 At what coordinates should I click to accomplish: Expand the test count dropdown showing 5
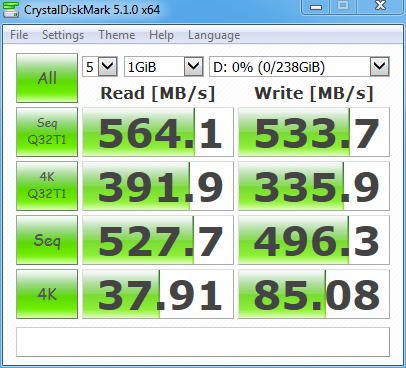pos(108,67)
